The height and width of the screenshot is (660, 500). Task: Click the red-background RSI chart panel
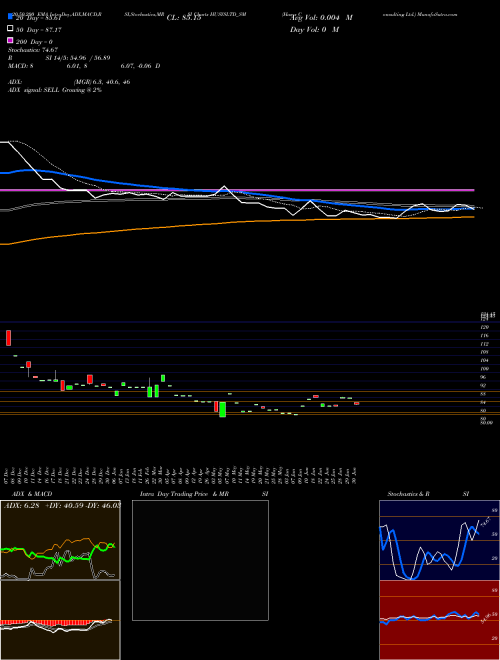tap(439, 620)
